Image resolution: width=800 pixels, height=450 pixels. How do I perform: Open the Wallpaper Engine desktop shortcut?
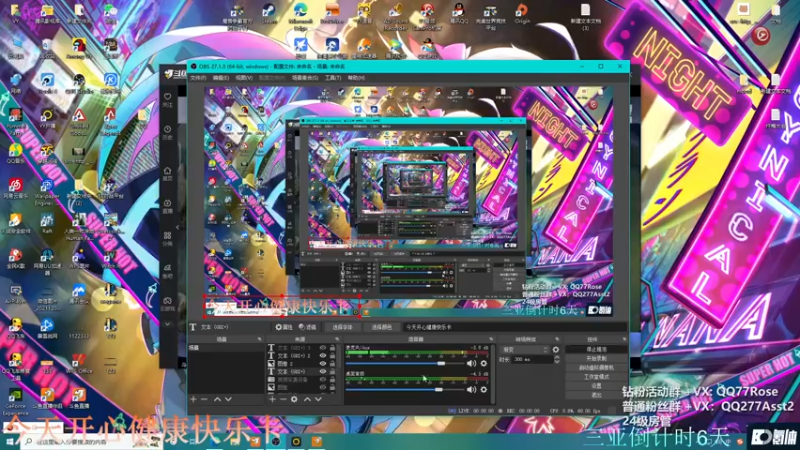[47, 191]
